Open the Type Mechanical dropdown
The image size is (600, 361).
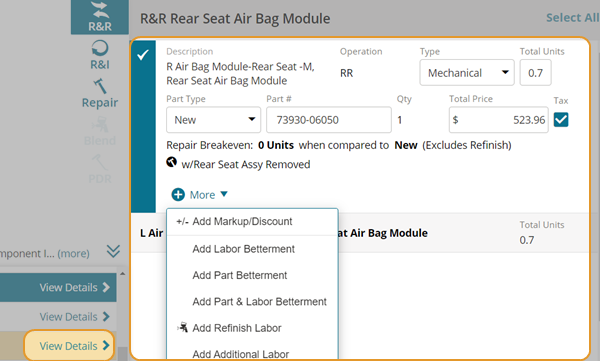pos(467,73)
